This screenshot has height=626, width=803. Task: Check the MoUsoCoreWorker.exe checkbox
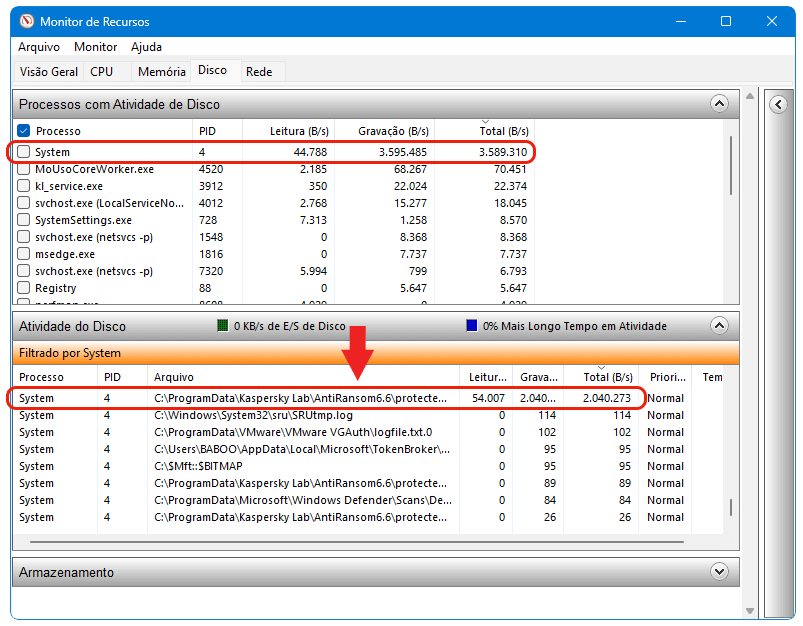[x=22, y=169]
